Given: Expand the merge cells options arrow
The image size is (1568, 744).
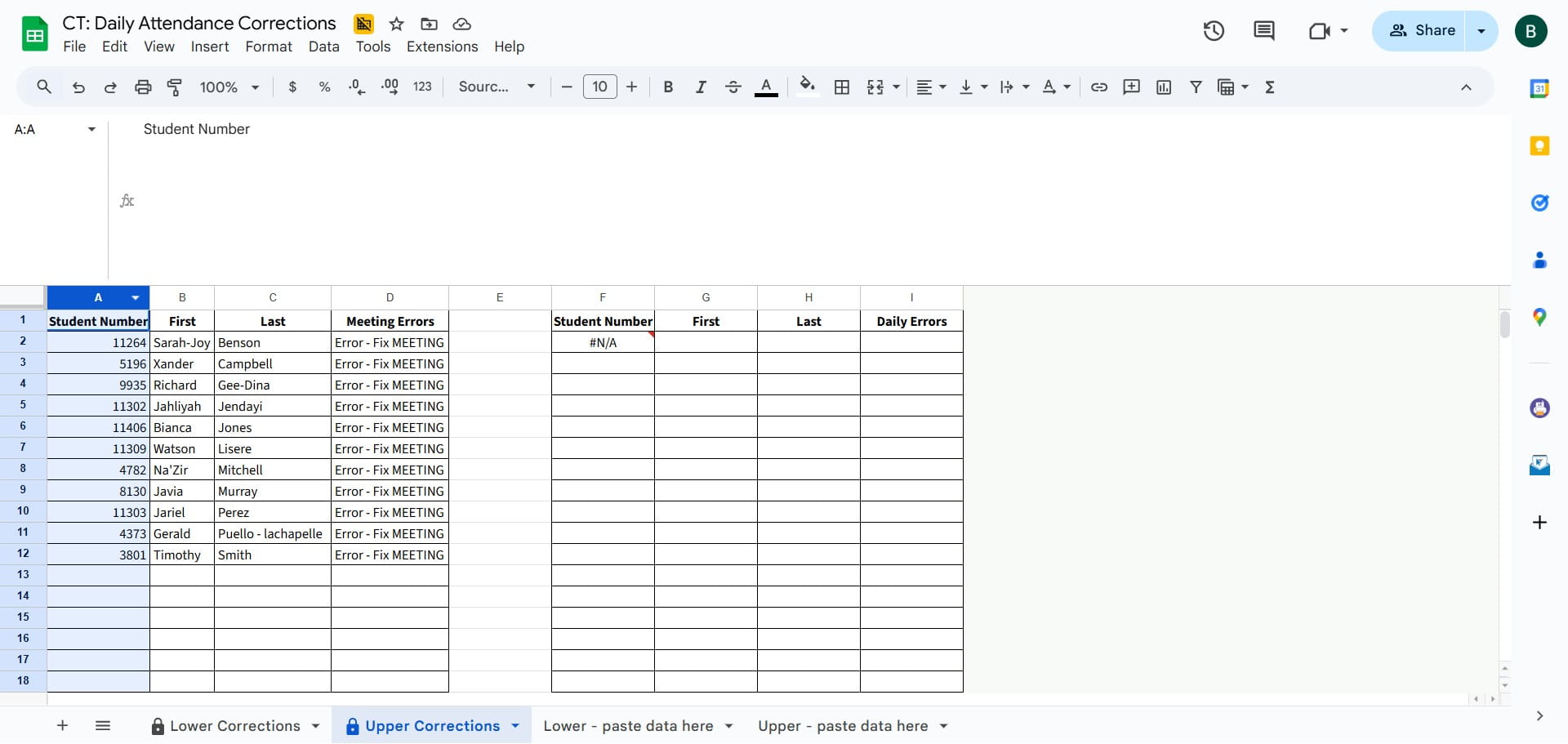Looking at the screenshot, I should tap(896, 87).
